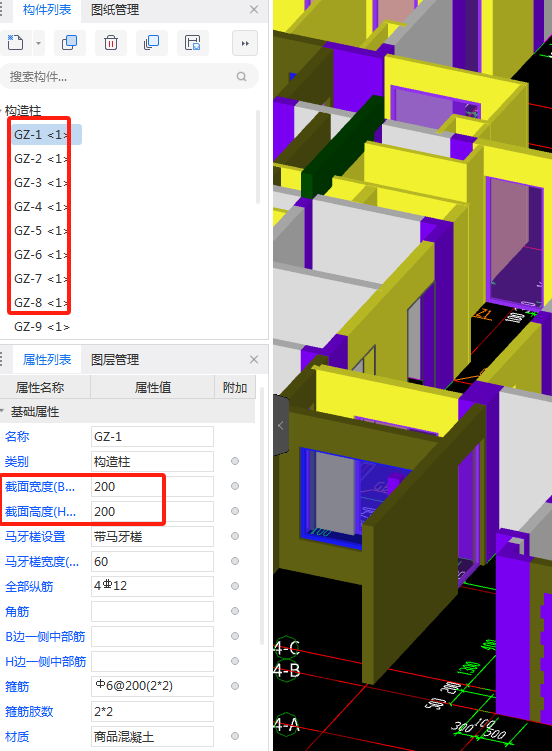
Task: Open 马牙槎设置 value 带马牙槎
Action: point(152,536)
